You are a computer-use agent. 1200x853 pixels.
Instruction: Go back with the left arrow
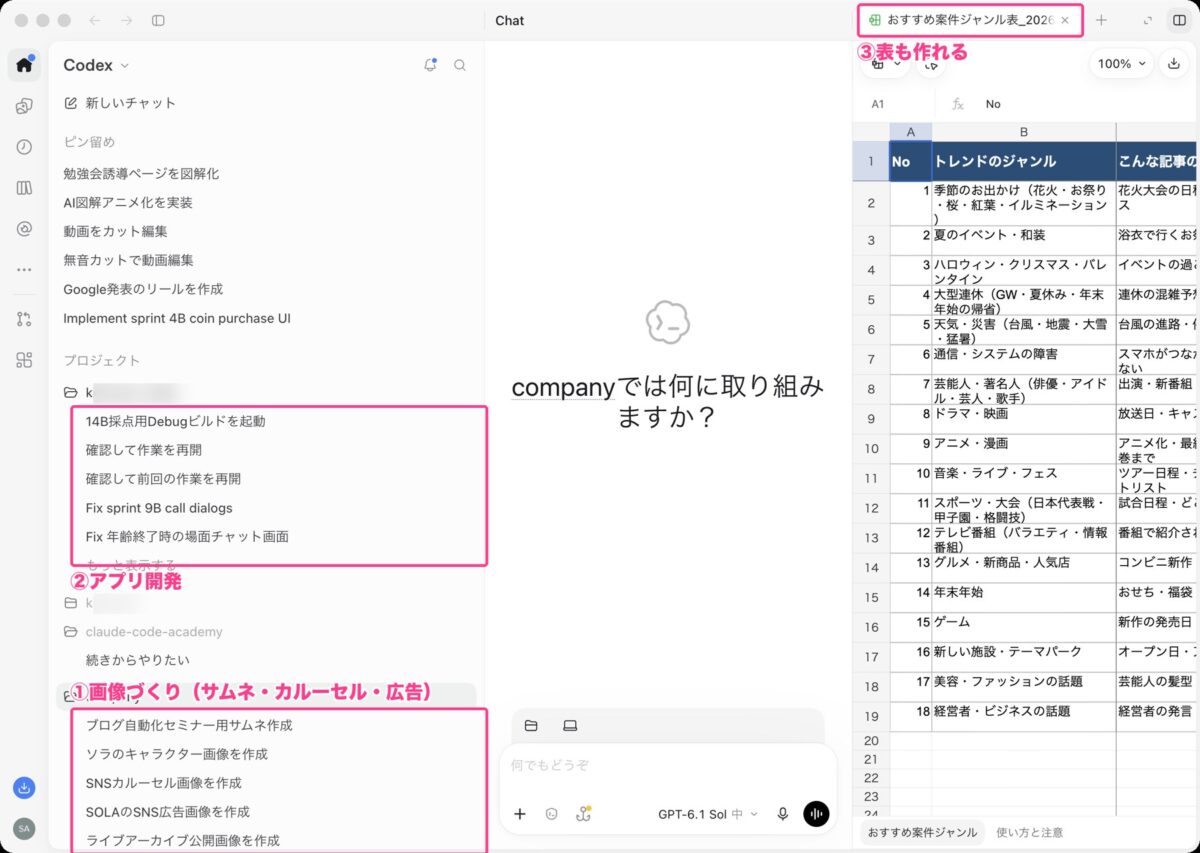95,20
